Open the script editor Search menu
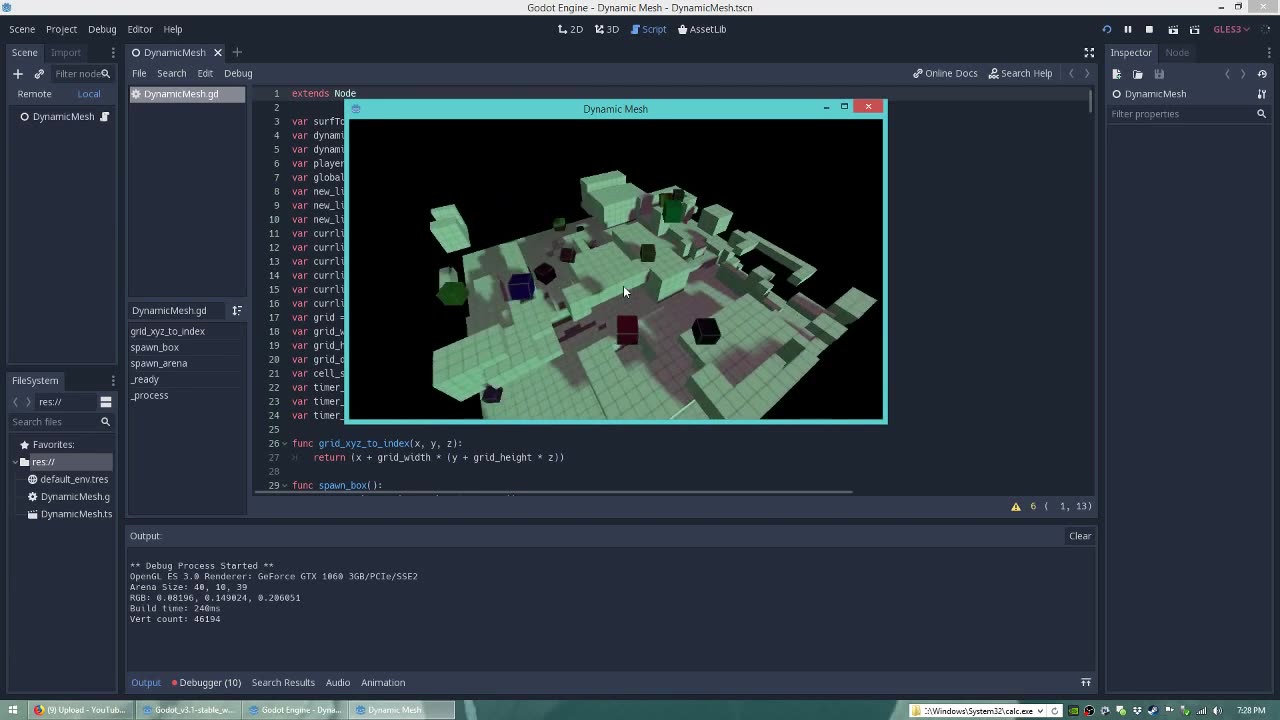The width and height of the screenshot is (1280, 720). 171,73
